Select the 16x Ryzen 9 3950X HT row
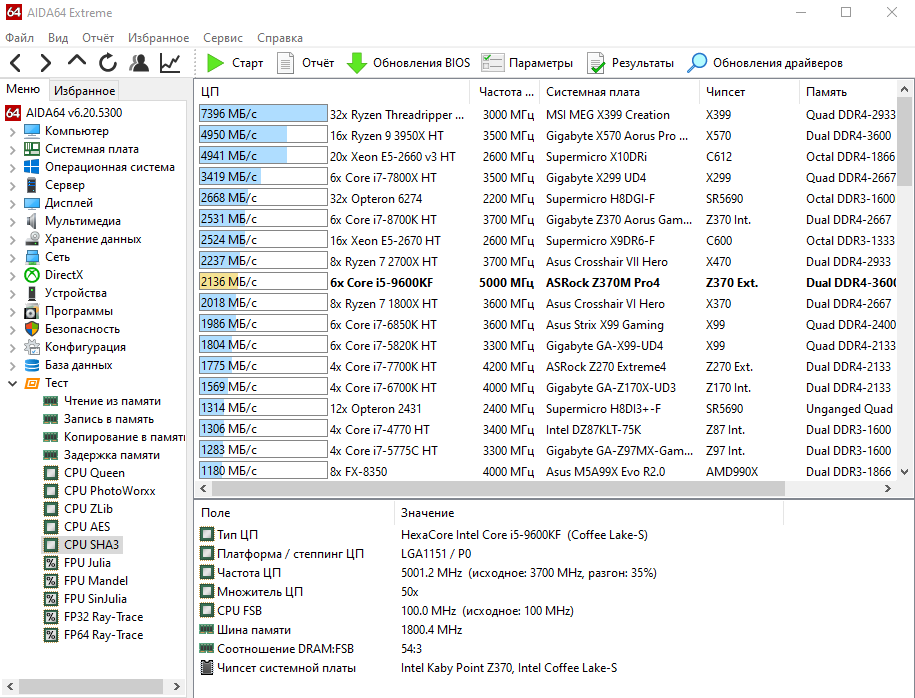The height and width of the screenshot is (698, 915). (x=546, y=135)
